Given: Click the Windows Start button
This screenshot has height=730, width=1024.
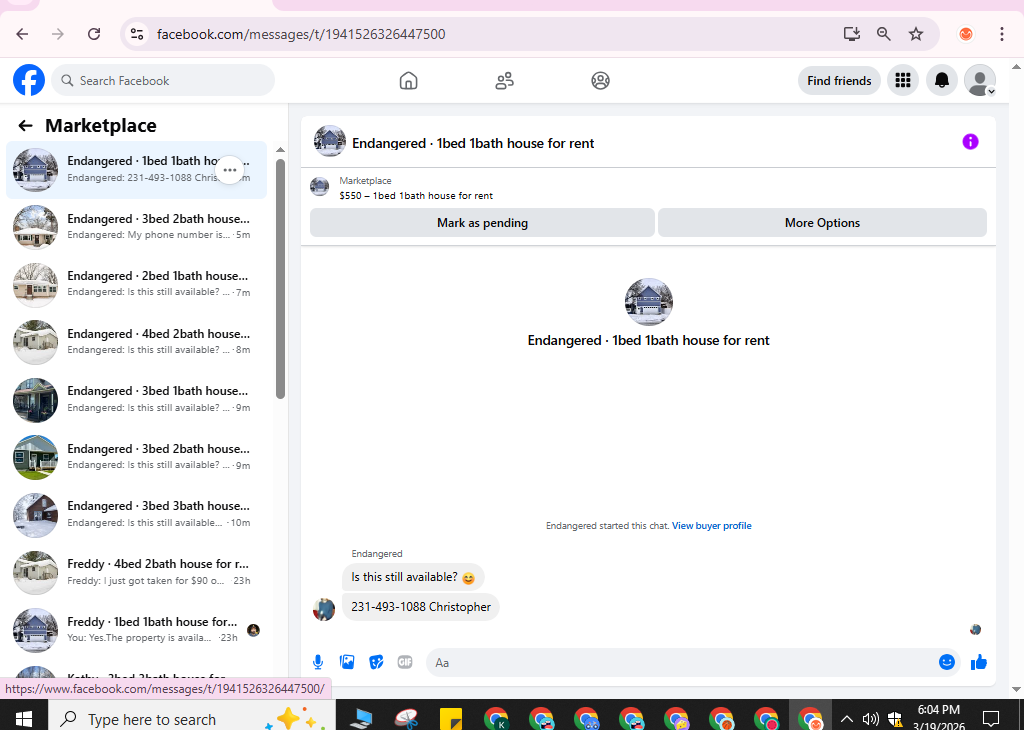Looking at the screenshot, I should pos(24,719).
